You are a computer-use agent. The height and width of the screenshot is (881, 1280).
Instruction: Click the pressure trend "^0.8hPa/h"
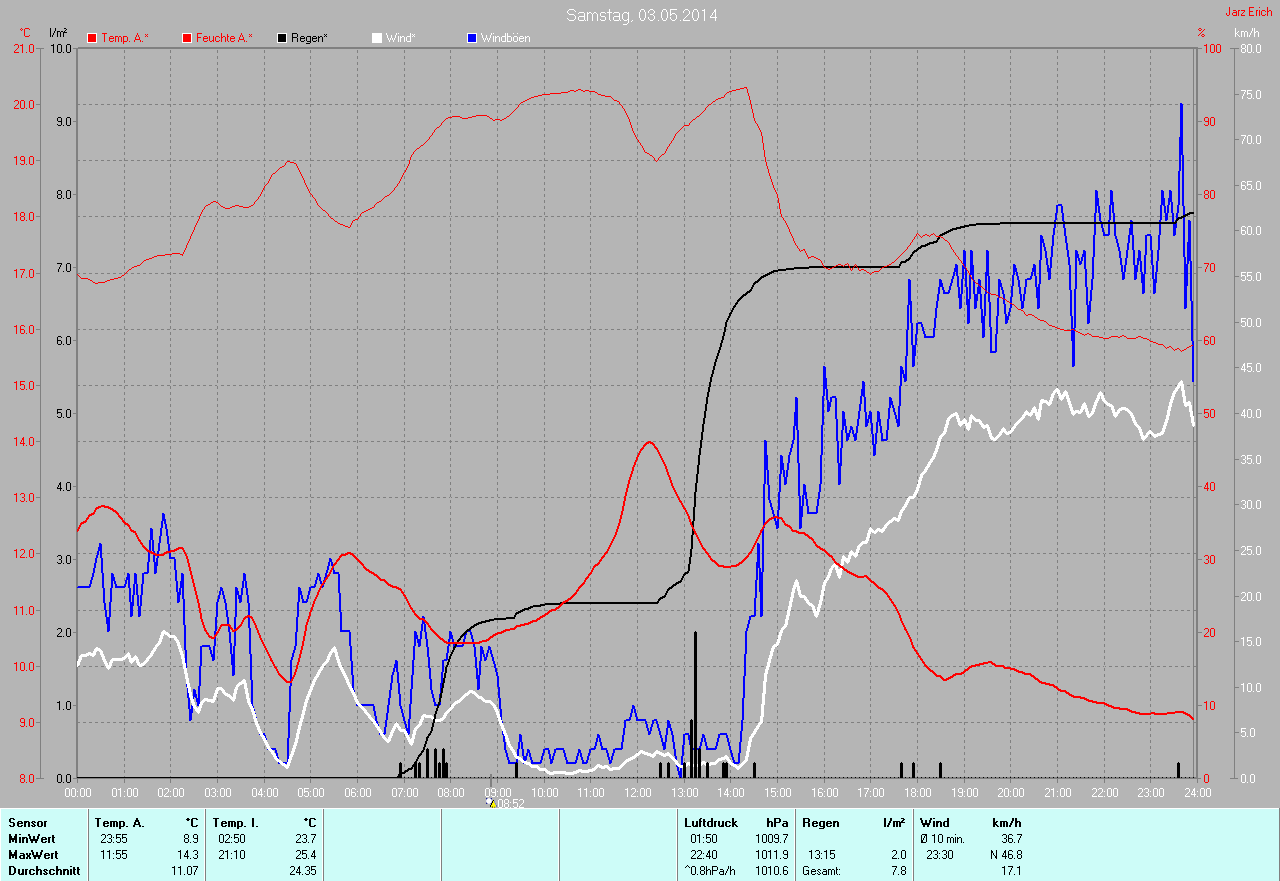[x=710, y=871]
